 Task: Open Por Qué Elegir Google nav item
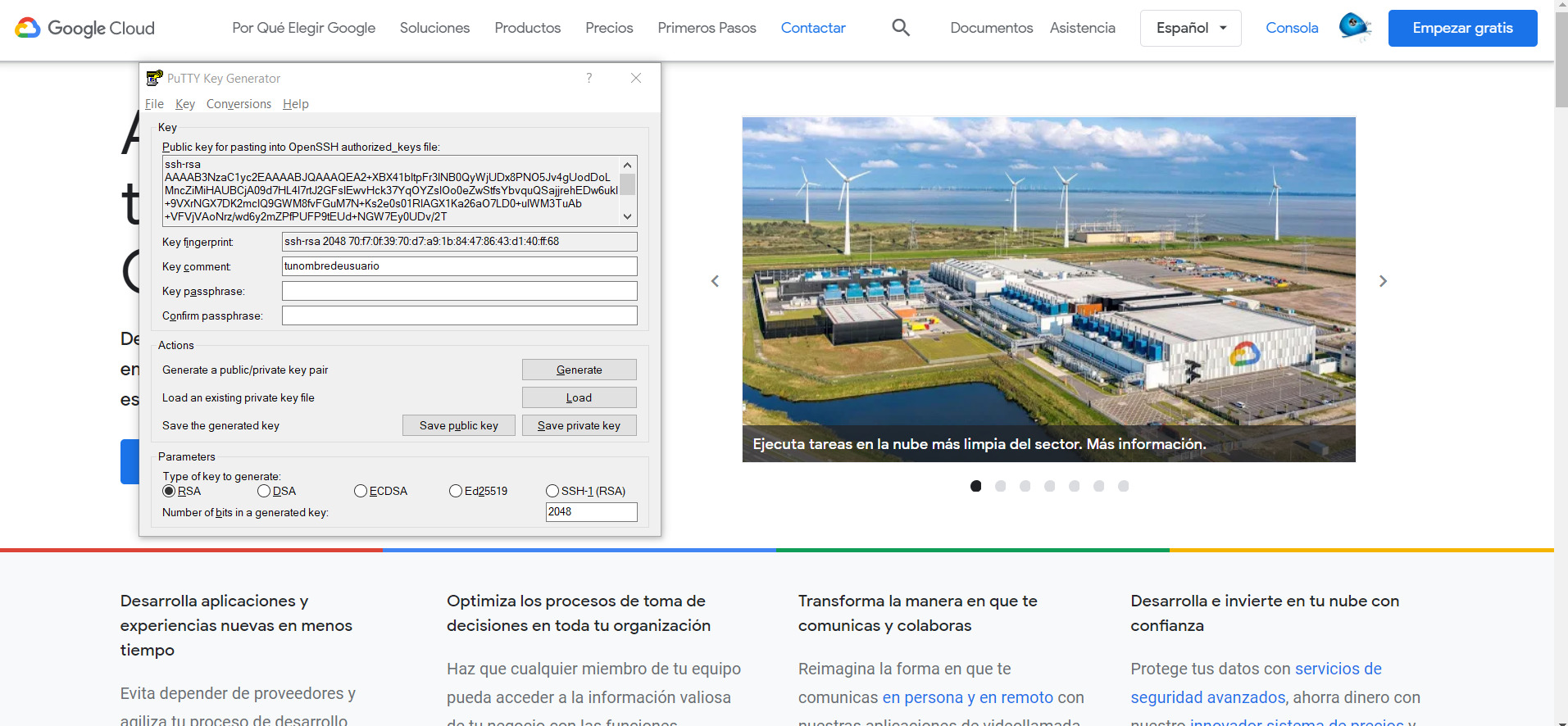304,28
